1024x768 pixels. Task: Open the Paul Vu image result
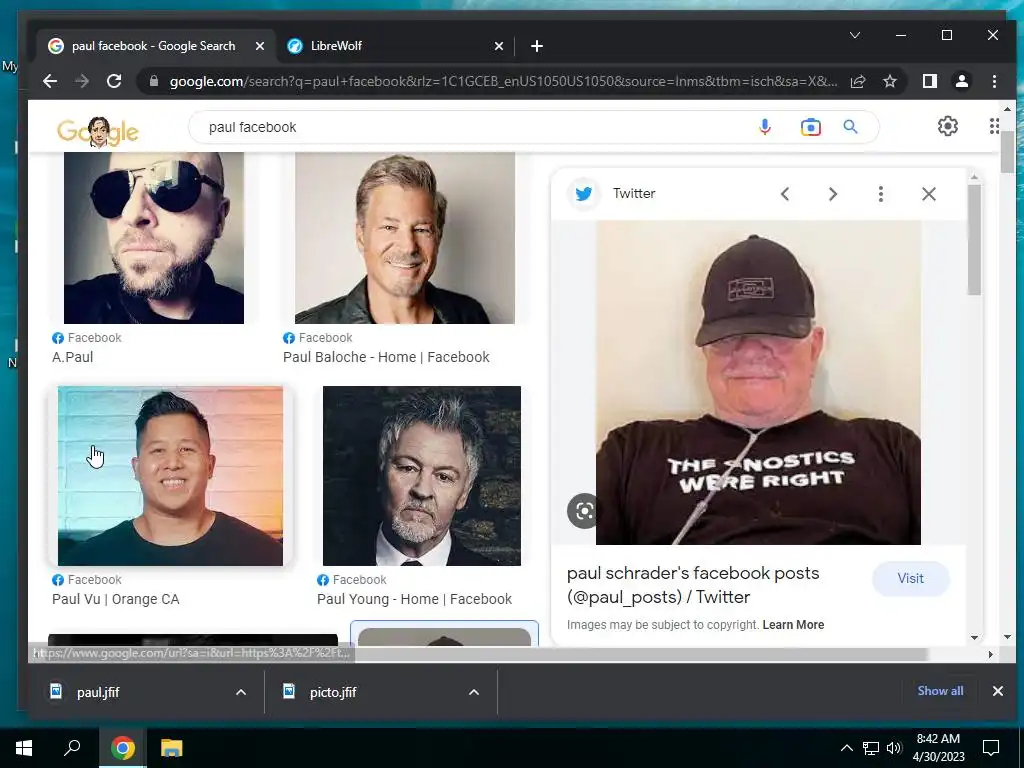[170, 475]
